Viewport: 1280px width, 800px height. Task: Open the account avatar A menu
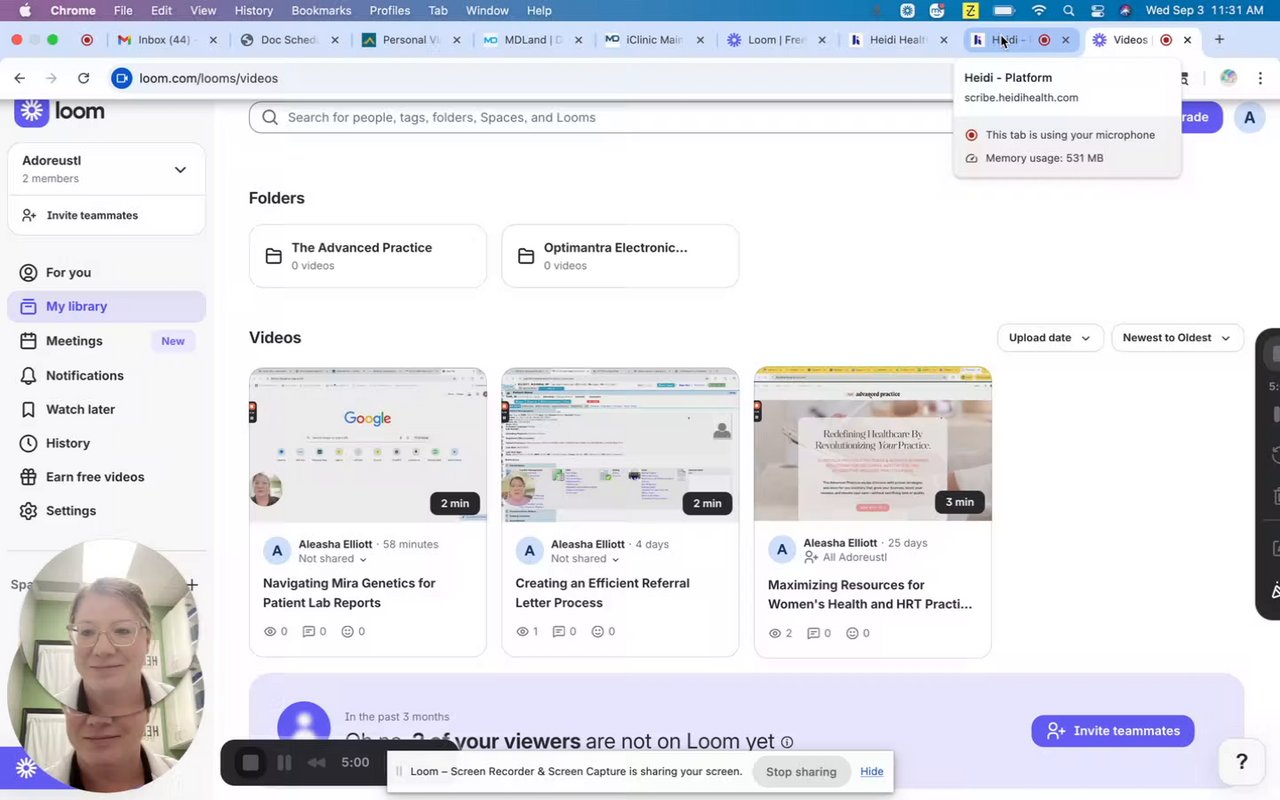pyautogui.click(x=1249, y=117)
